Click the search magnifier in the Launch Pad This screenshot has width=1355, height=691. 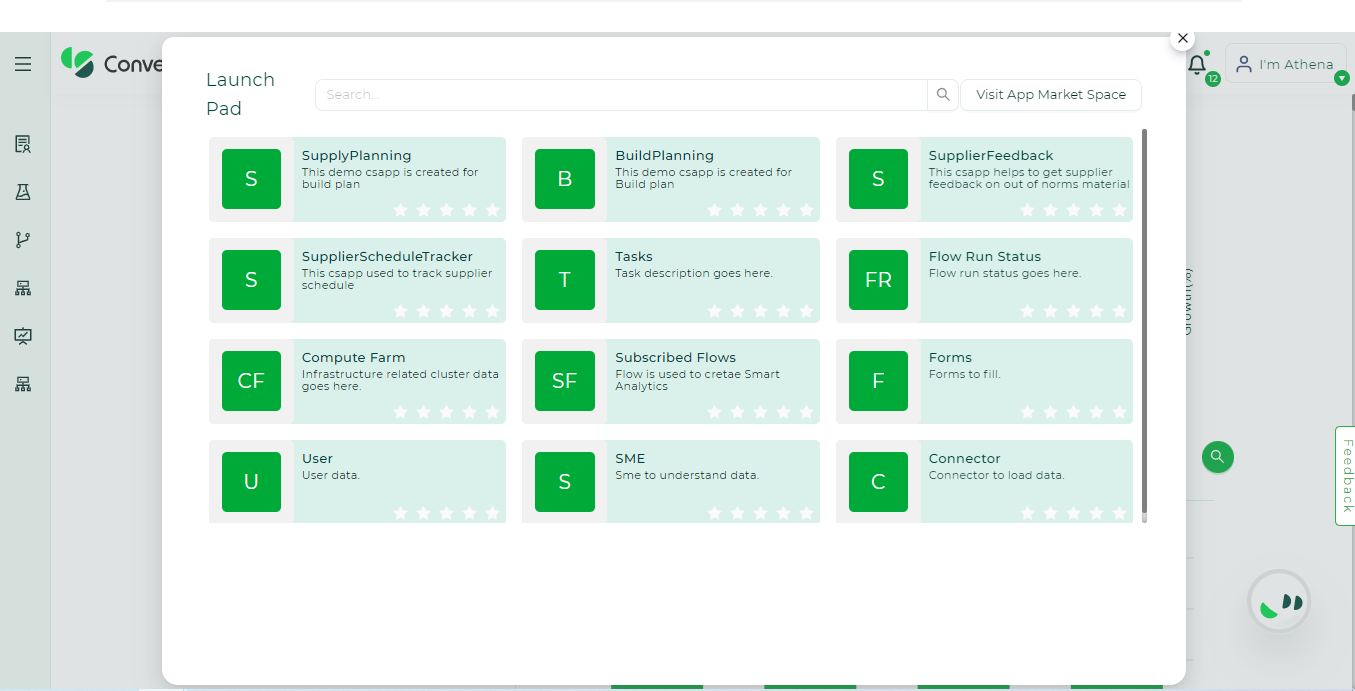pyautogui.click(x=941, y=95)
